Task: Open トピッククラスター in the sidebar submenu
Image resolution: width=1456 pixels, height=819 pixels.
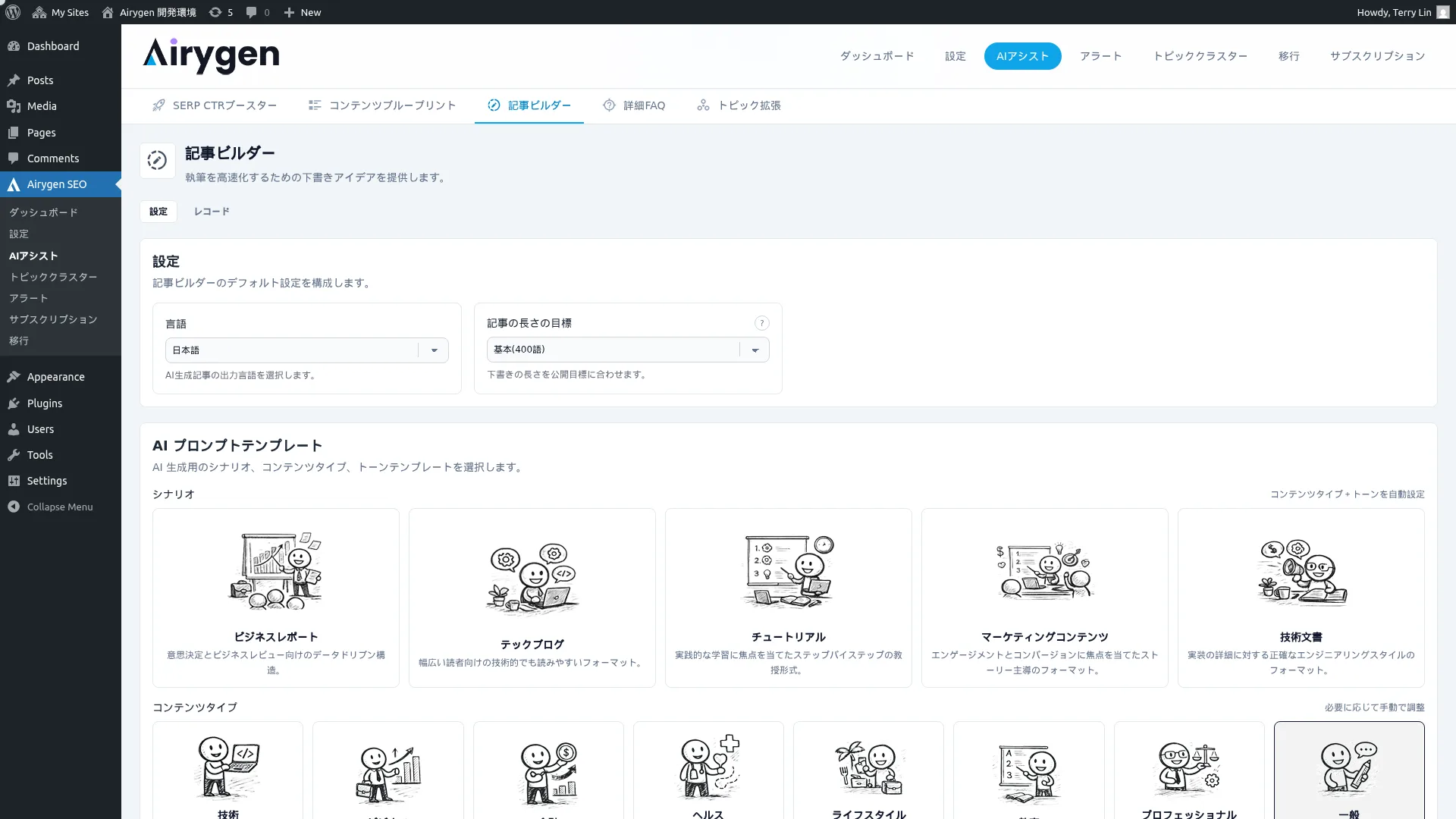Action: [54, 278]
